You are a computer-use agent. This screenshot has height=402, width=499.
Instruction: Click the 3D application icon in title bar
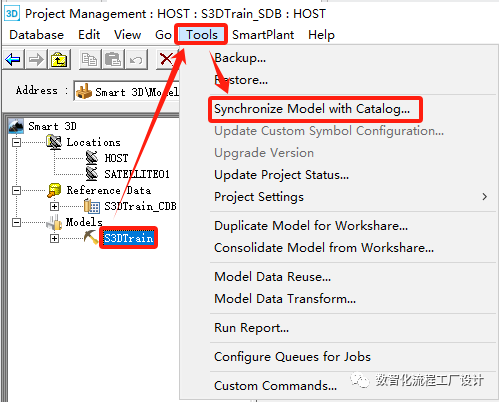point(12,14)
